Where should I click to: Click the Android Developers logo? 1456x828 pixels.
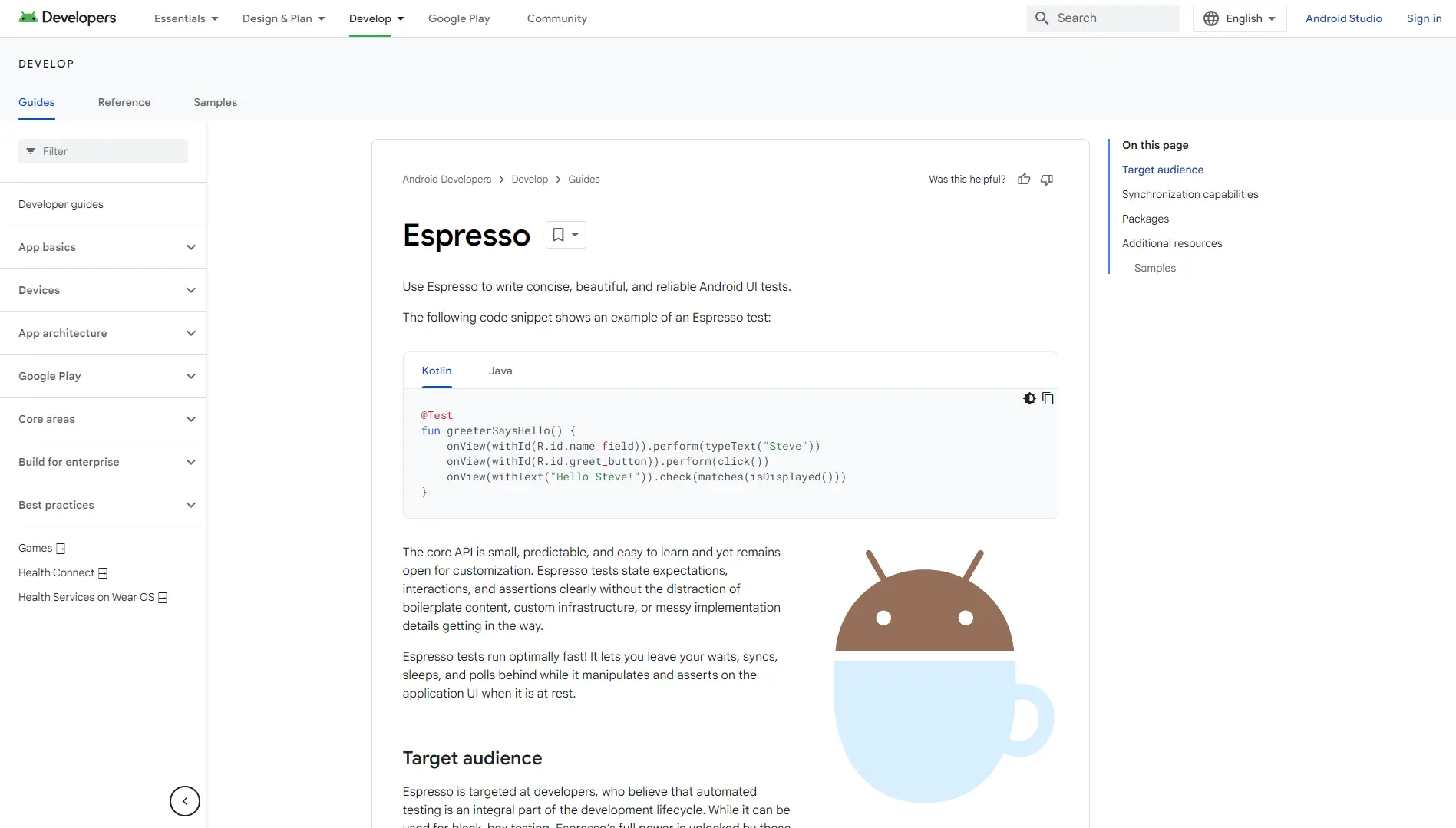[x=68, y=18]
